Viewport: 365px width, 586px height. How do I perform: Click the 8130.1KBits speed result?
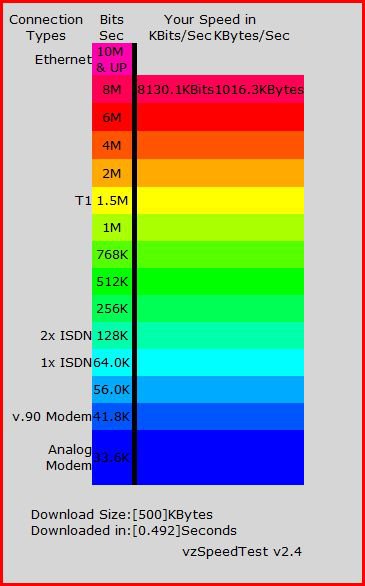tap(176, 90)
